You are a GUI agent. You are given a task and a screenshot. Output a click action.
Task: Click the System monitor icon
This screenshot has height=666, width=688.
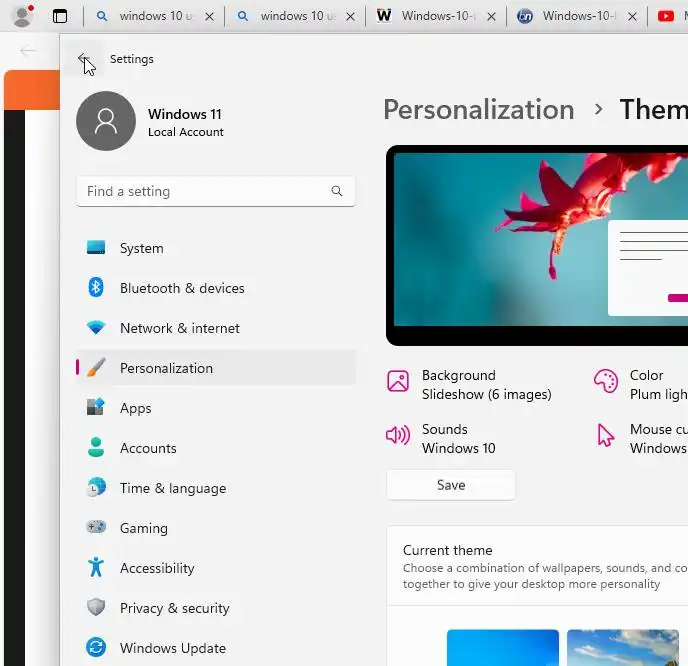pos(96,247)
